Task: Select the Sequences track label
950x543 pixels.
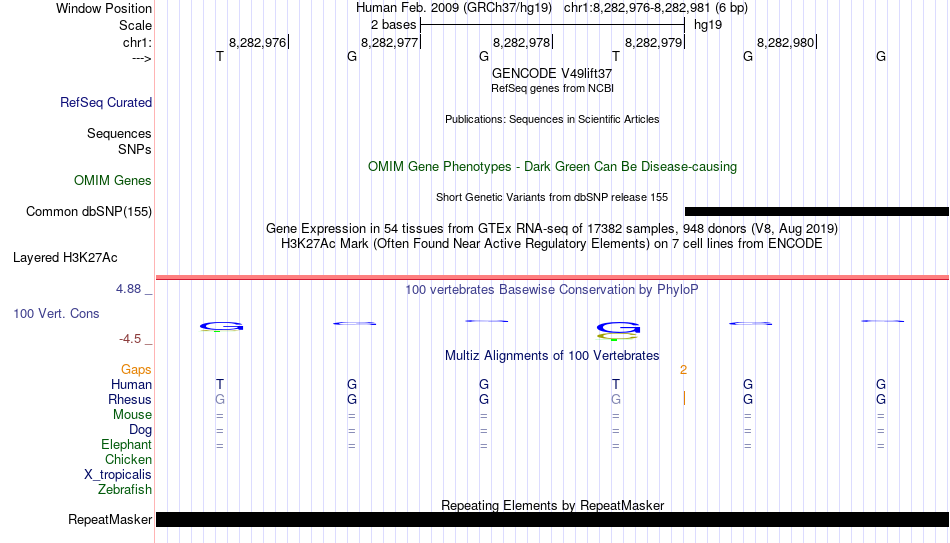Action: [119, 133]
